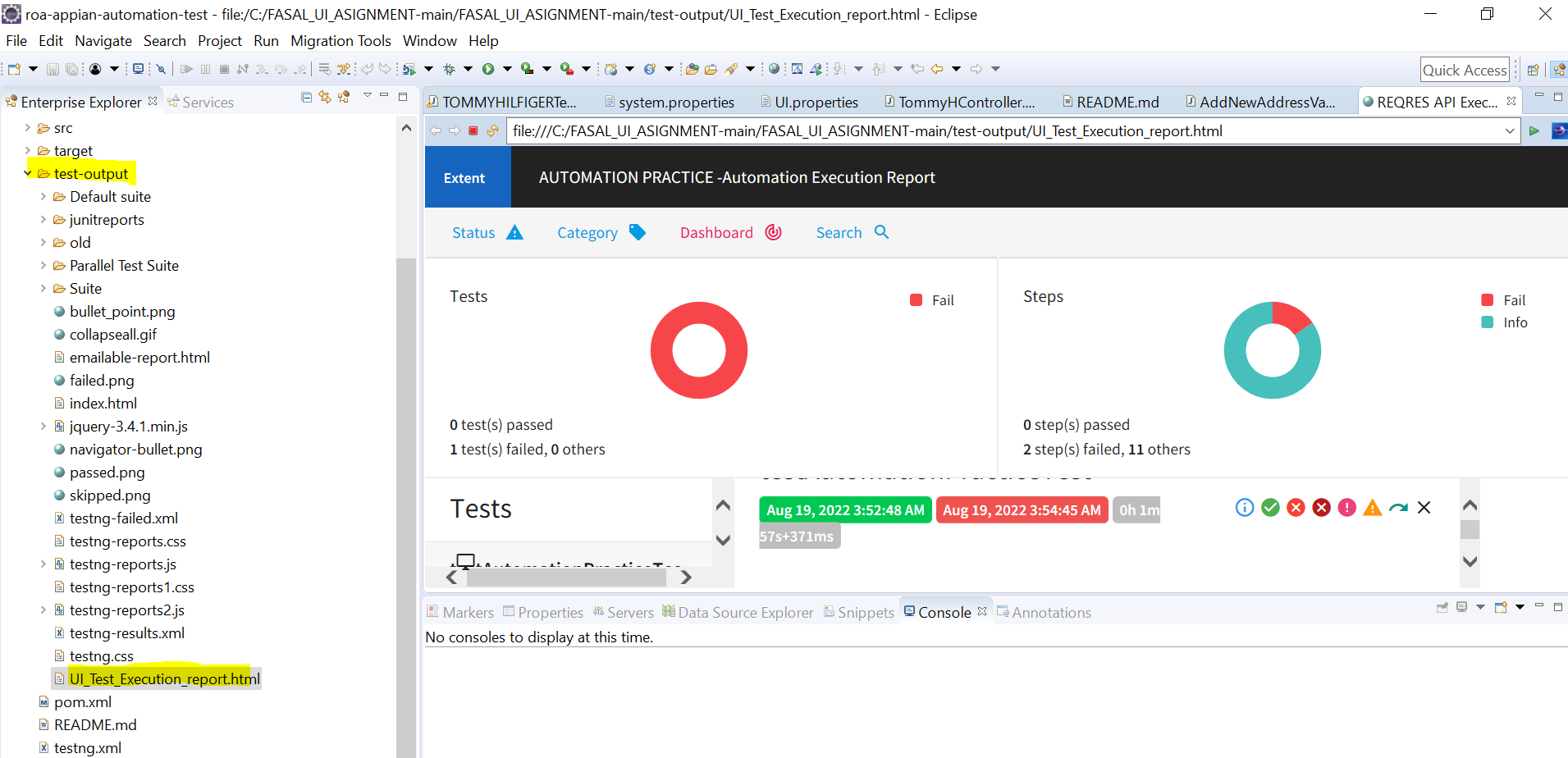
Task: Click the Coverage run icon
Action: [x=528, y=69]
